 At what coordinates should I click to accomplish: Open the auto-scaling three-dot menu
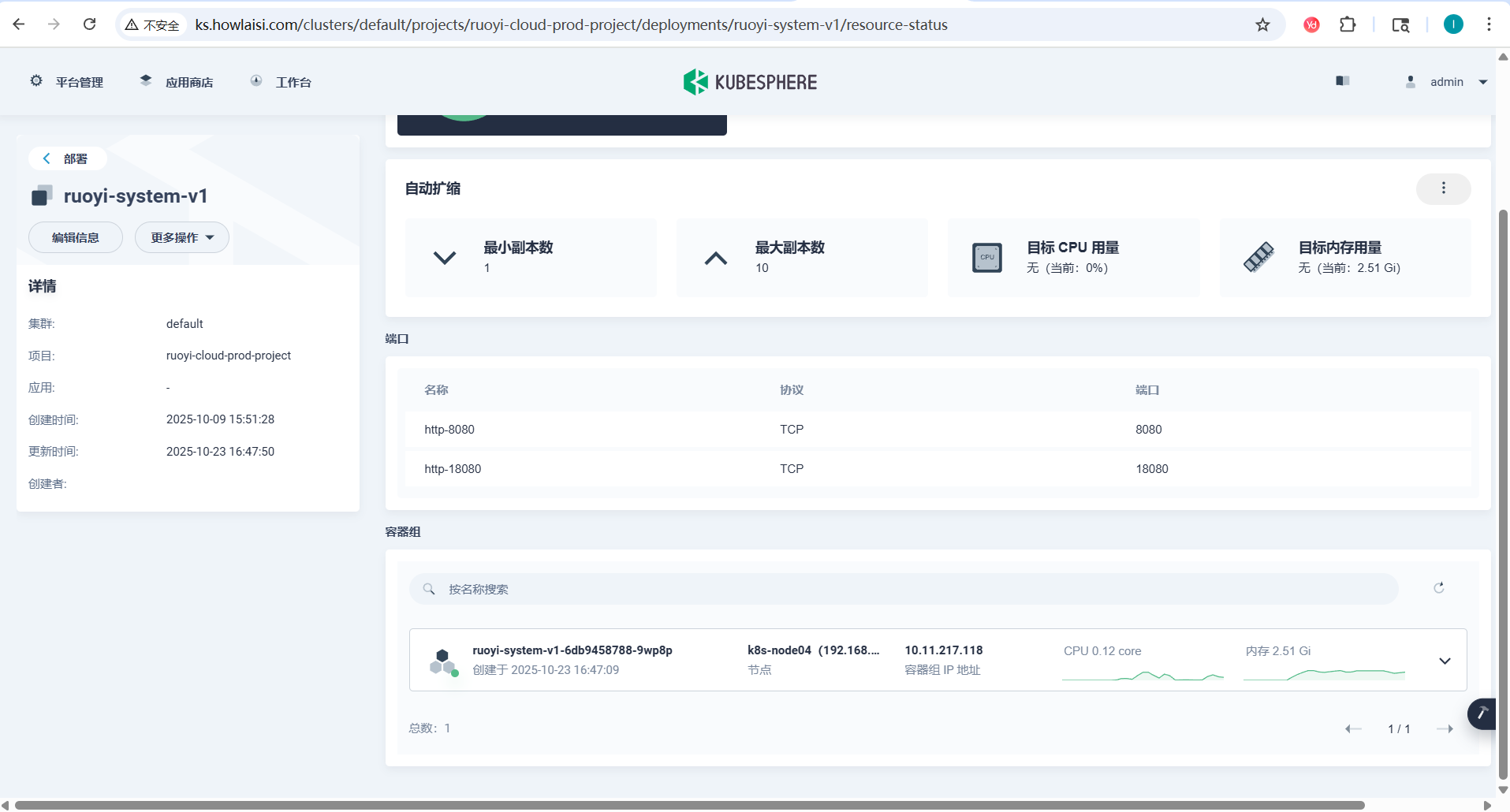[x=1443, y=188]
